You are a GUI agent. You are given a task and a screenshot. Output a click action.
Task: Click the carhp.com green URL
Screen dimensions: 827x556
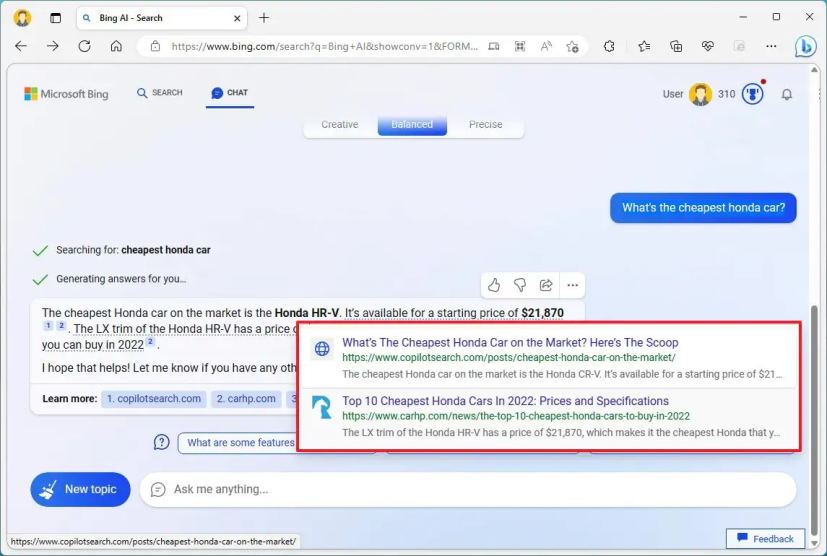516,416
